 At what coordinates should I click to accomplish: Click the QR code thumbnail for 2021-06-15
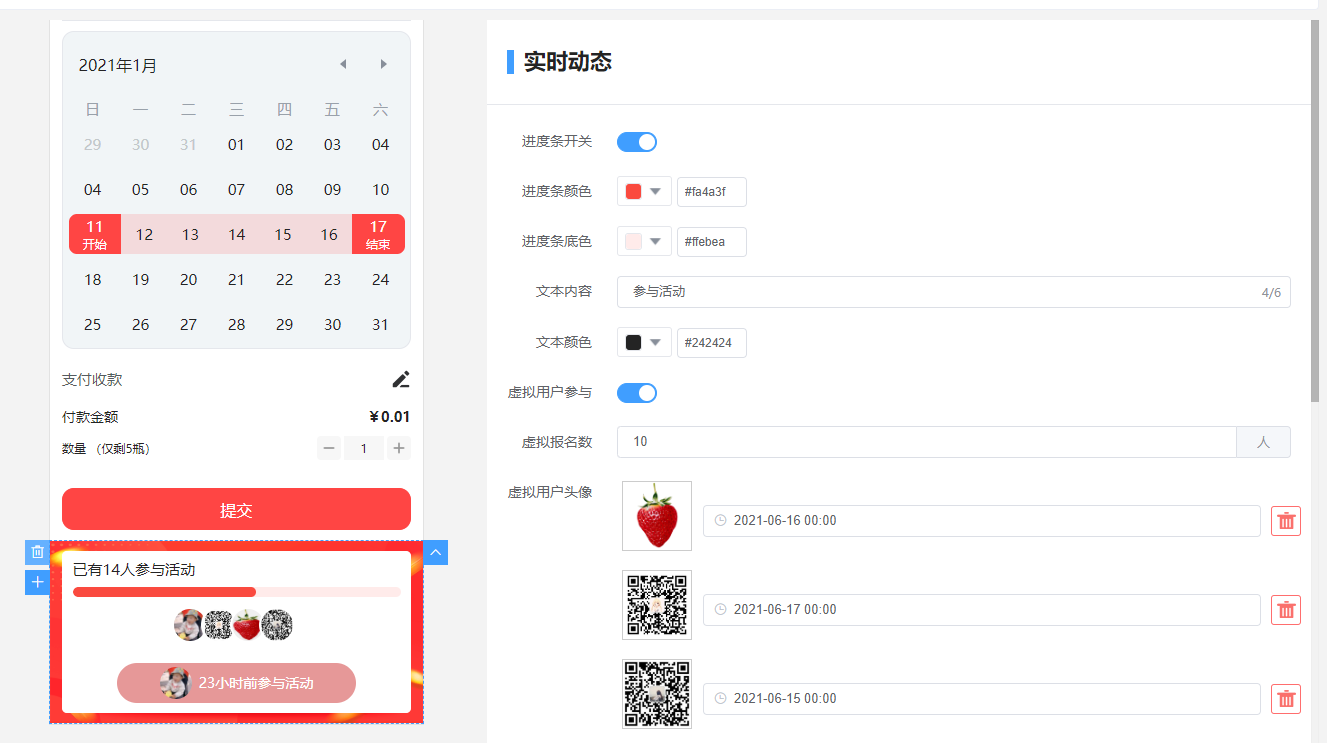657,694
